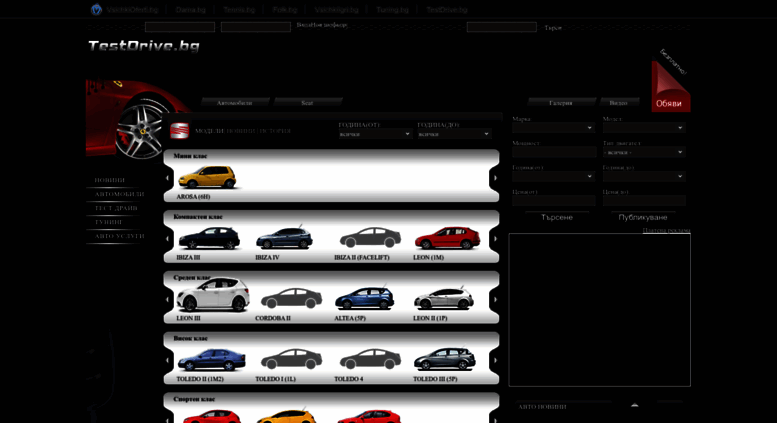Open the red LEON (1M) car image

point(447,238)
